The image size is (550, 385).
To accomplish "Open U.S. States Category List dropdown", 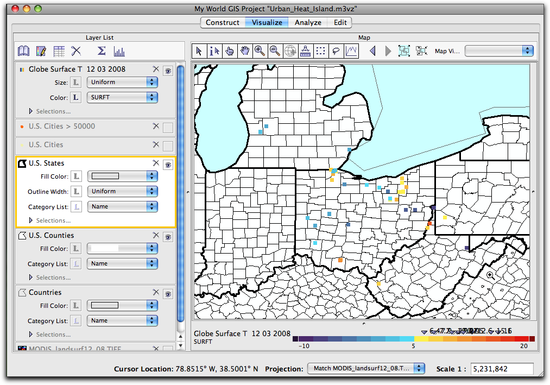I will (x=122, y=207).
